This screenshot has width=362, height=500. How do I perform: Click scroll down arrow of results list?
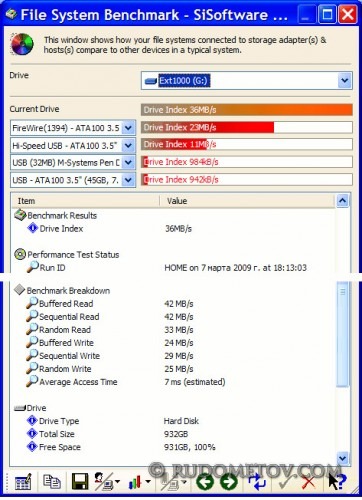click(x=343, y=458)
